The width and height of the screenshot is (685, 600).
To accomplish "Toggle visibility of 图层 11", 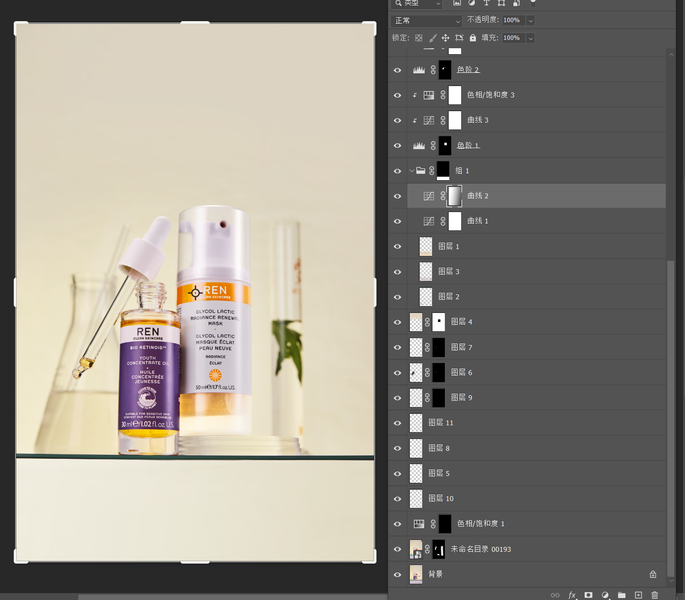I will point(397,423).
